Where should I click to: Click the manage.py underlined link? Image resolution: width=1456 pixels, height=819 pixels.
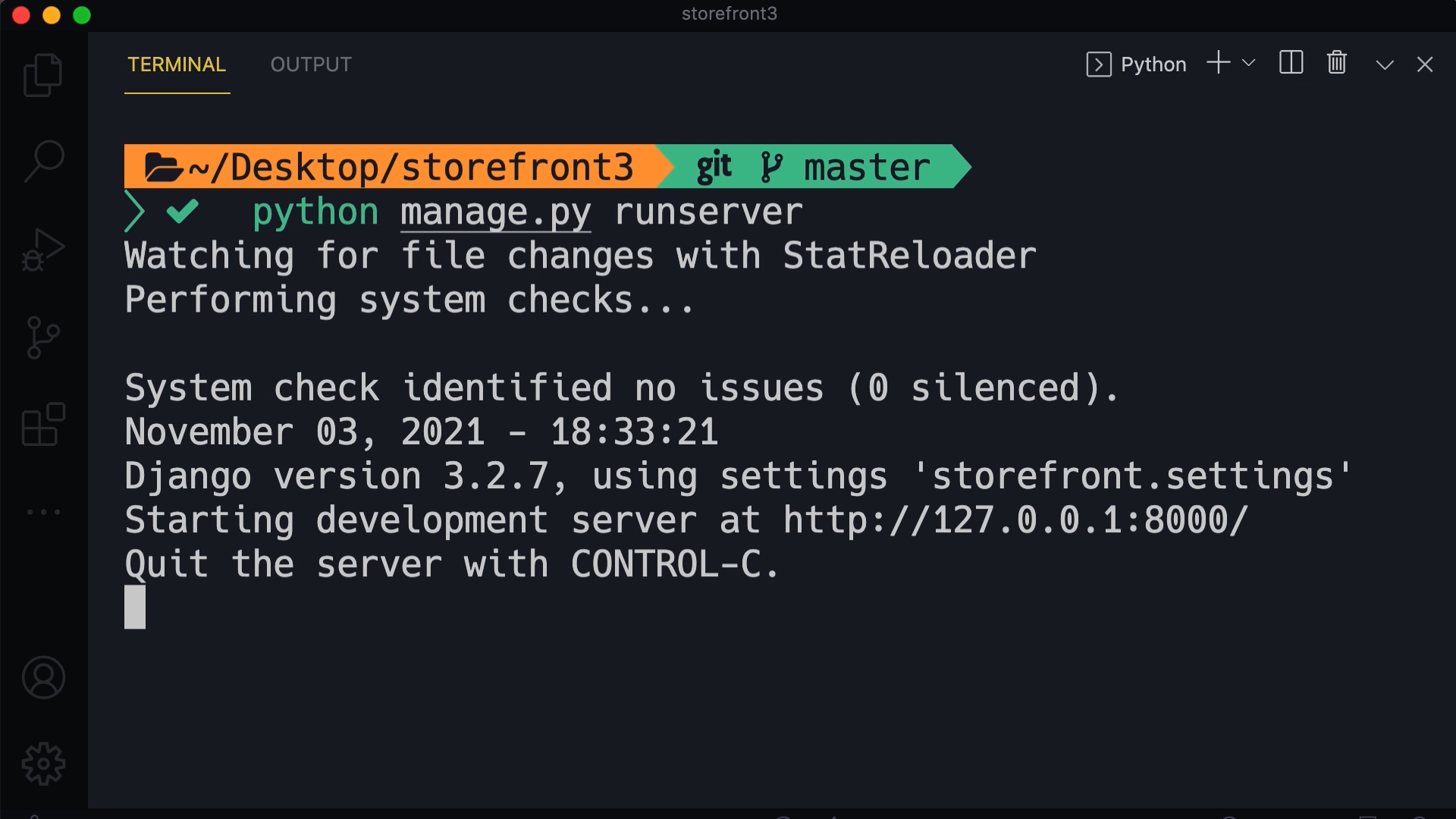tap(494, 212)
